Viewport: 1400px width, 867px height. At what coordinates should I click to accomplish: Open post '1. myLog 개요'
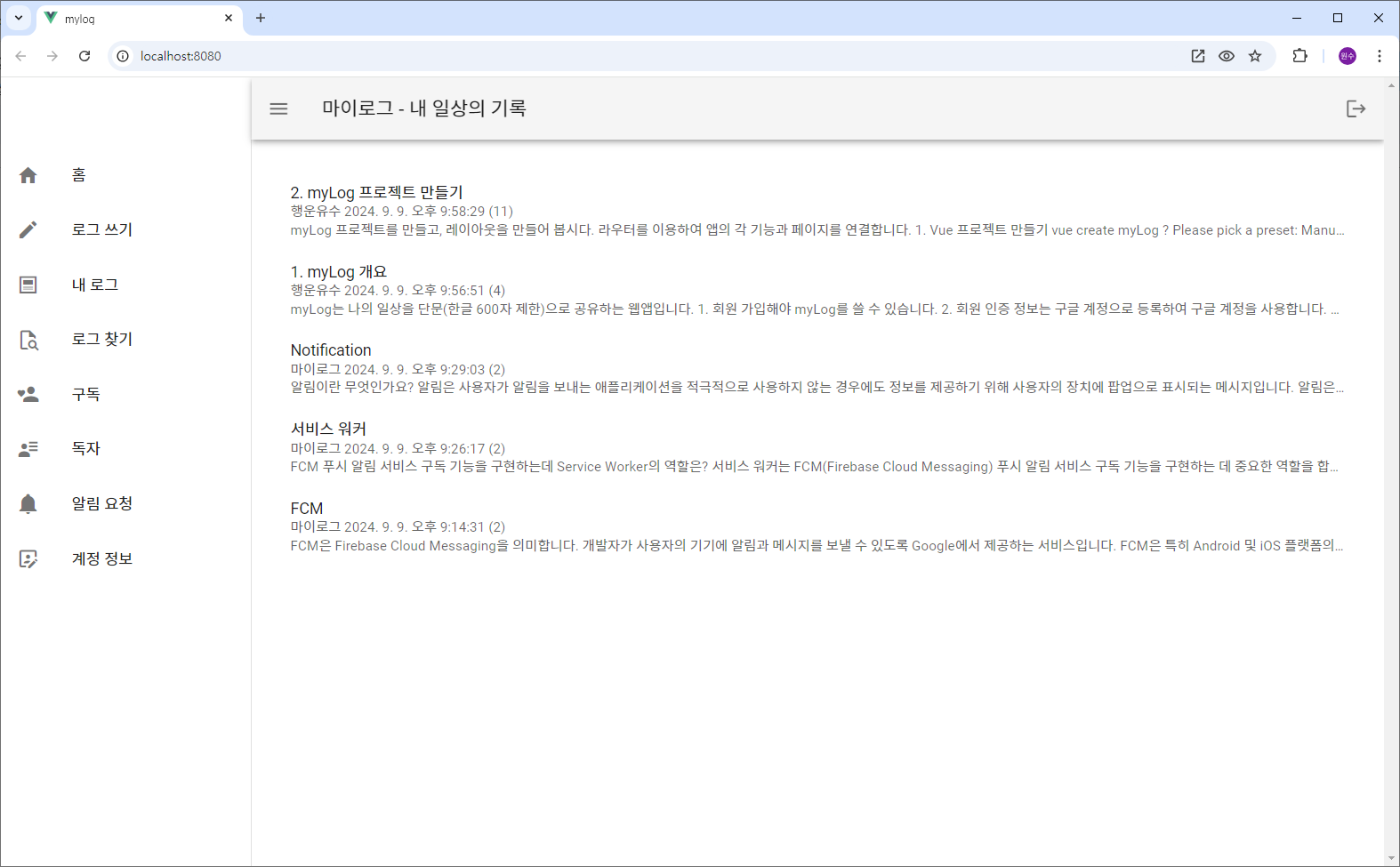339,271
